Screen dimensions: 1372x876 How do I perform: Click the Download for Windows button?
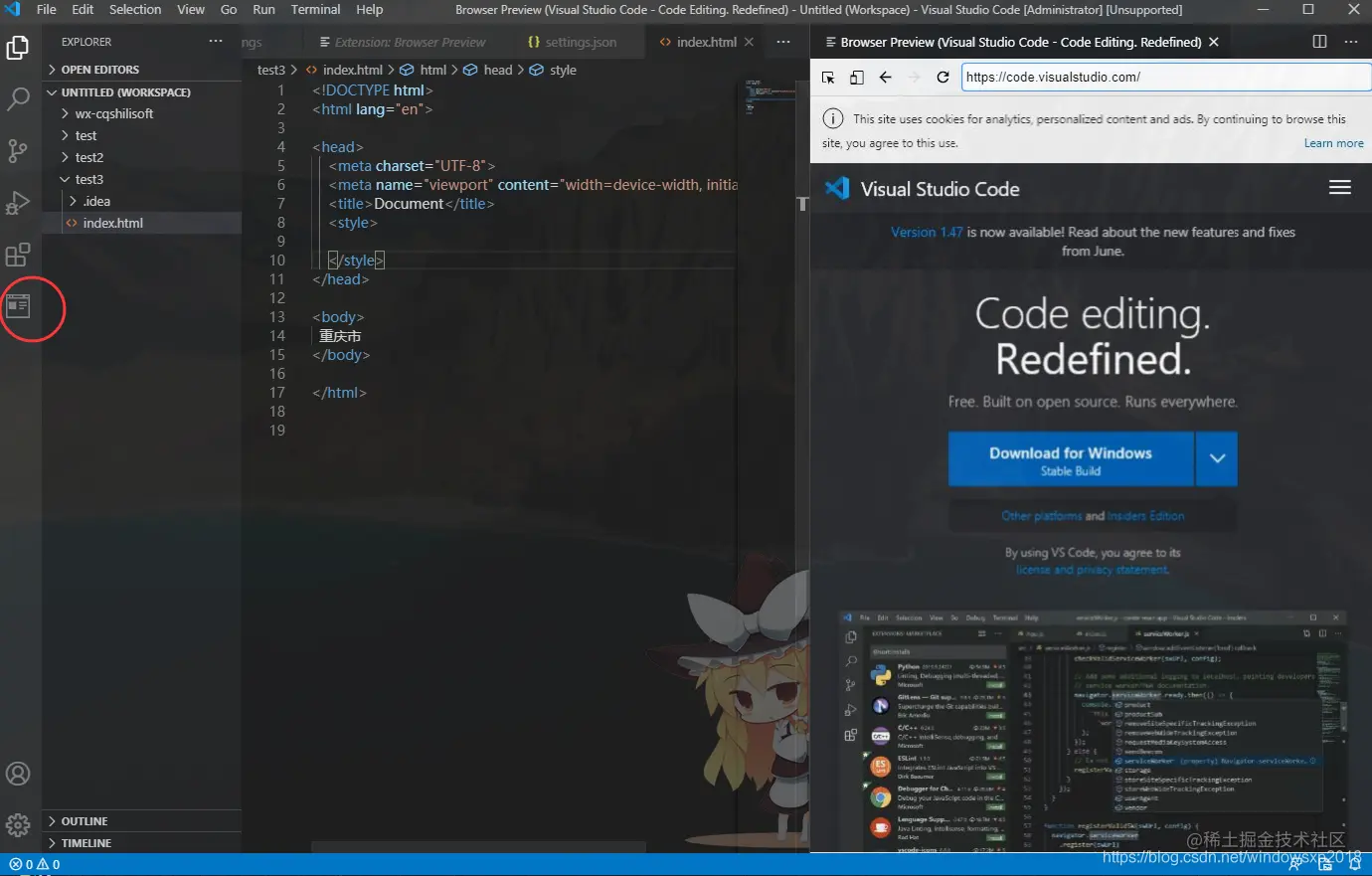(1071, 458)
